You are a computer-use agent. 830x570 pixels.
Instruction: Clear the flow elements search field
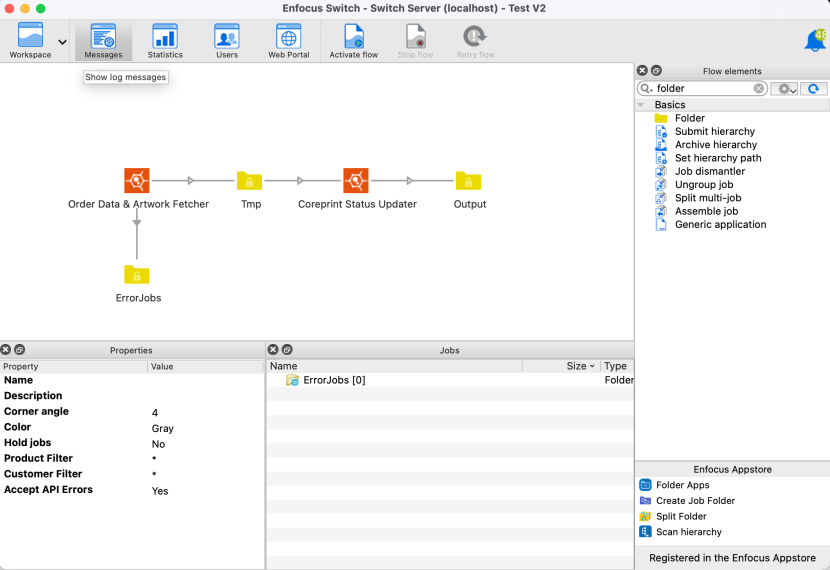[x=759, y=89]
